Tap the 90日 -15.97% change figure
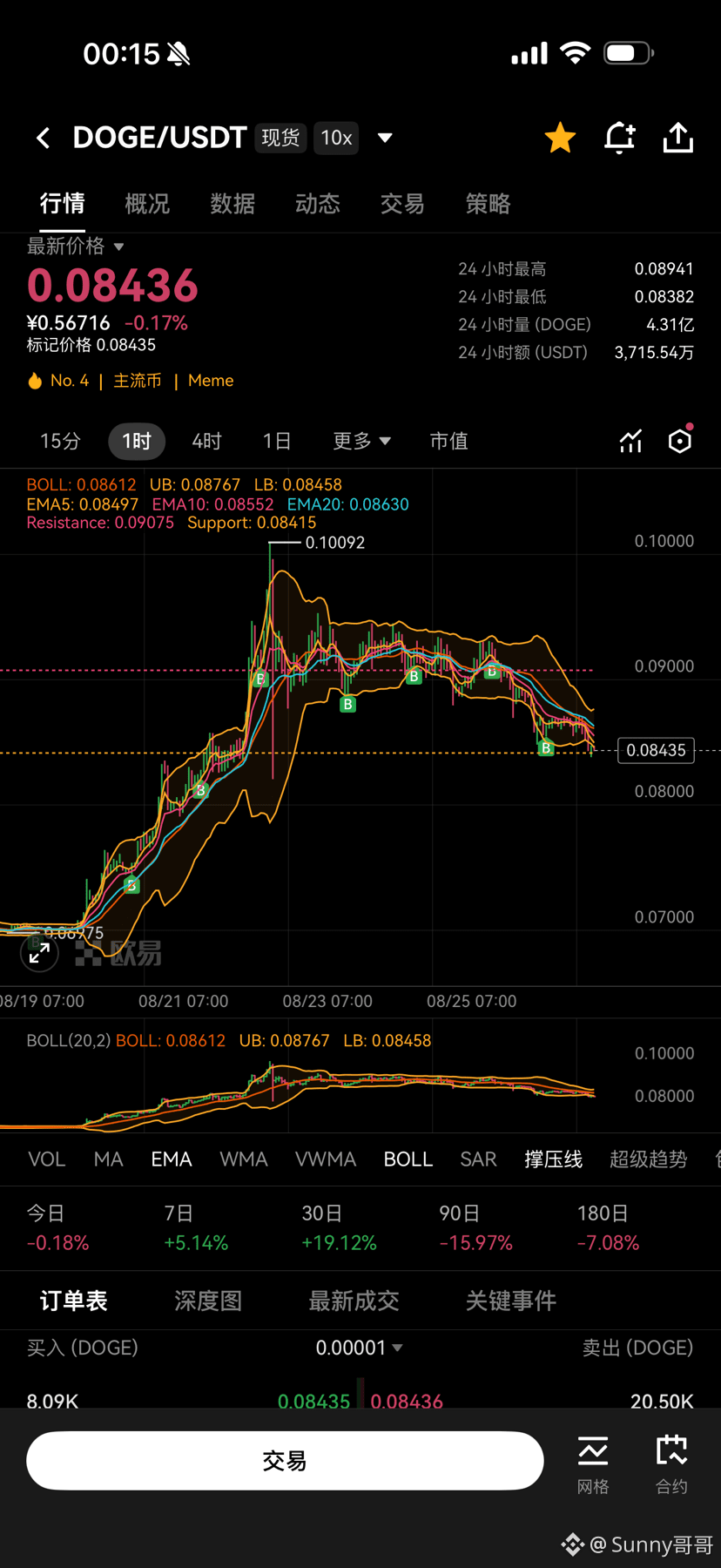Image resolution: width=721 pixels, height=1568 pixels. 476,1243
